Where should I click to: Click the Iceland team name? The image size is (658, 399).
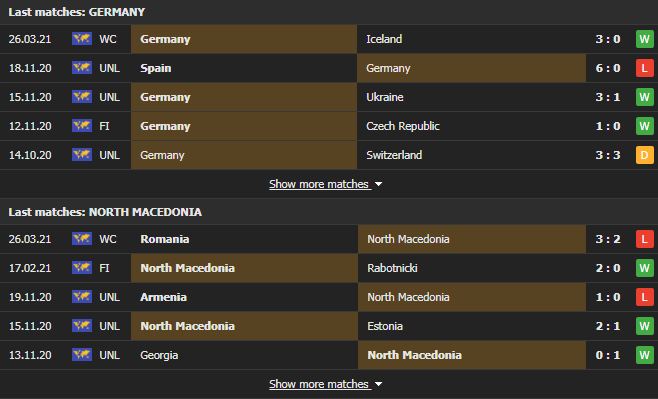(384, 39)
